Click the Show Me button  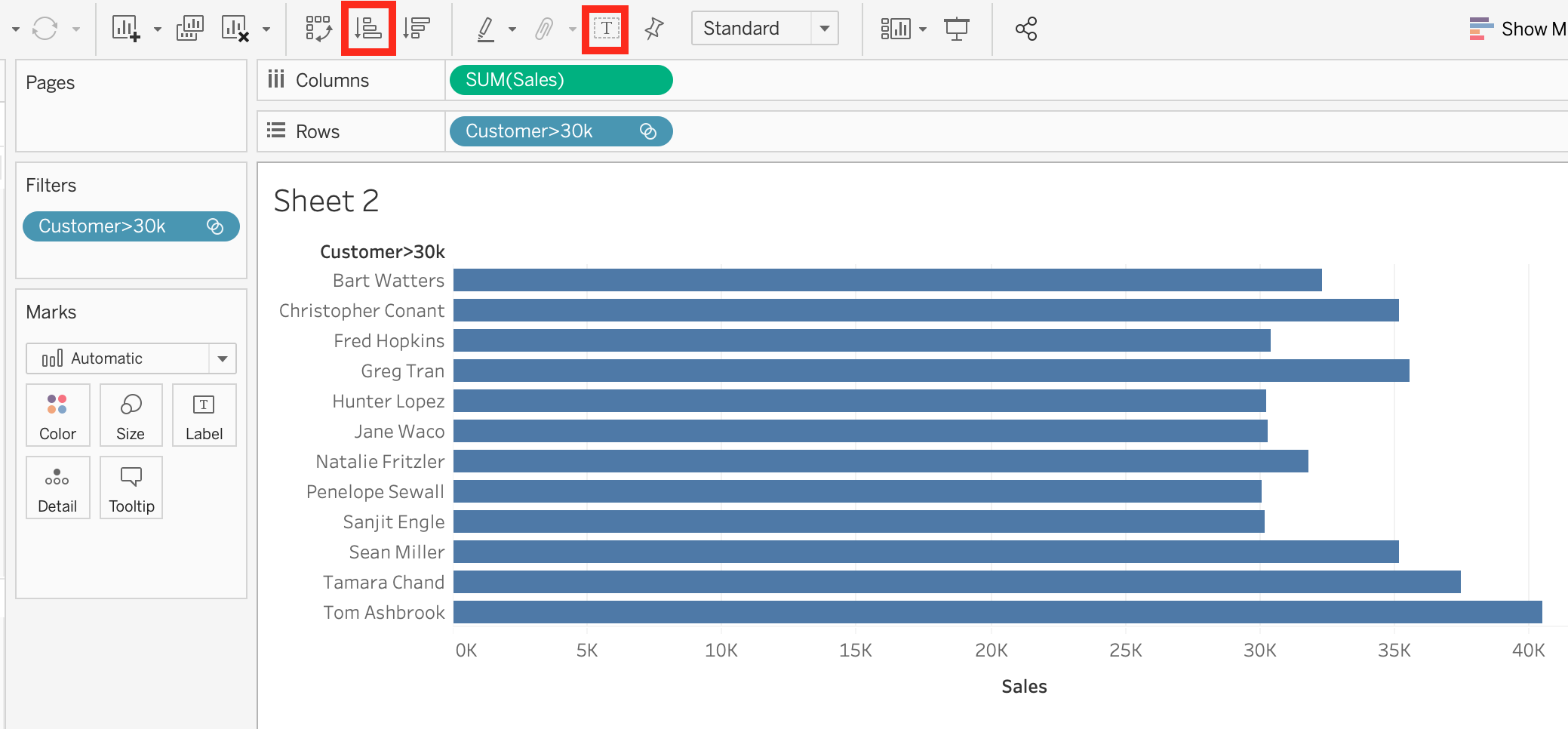pos(1517,29)
